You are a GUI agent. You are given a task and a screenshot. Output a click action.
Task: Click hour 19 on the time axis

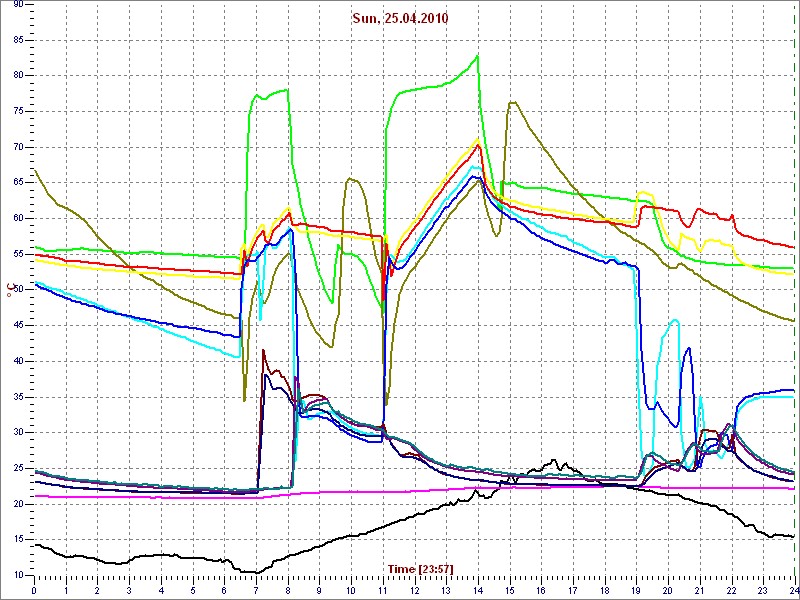coord(635,590)
